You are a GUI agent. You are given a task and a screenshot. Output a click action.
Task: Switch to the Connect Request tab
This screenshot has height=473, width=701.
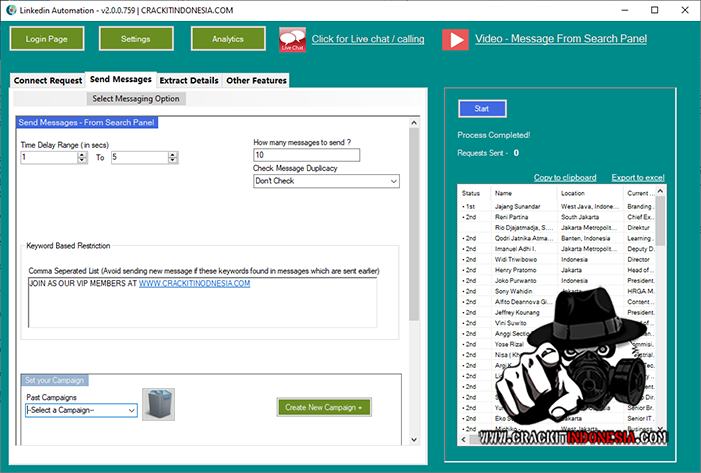pyautogui.click(x=47, y=80)
